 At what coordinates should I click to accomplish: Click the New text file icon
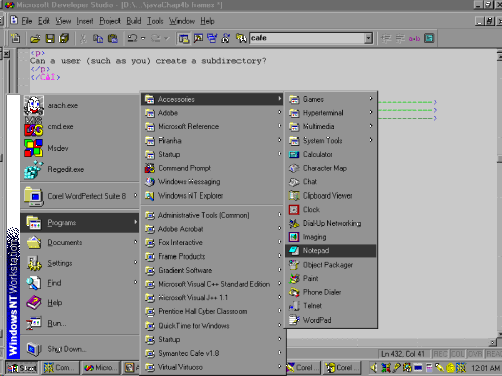[15, 38]
